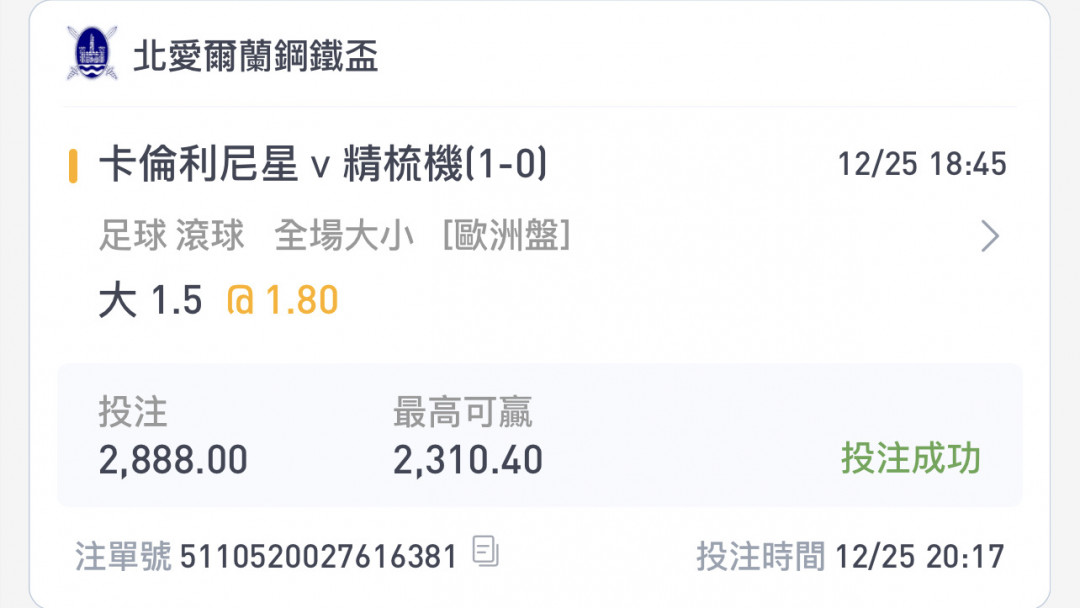Click the 投注 heading label in summary box
The height and width of the screenshot is (608, 1080).
[x=133, y=412]
